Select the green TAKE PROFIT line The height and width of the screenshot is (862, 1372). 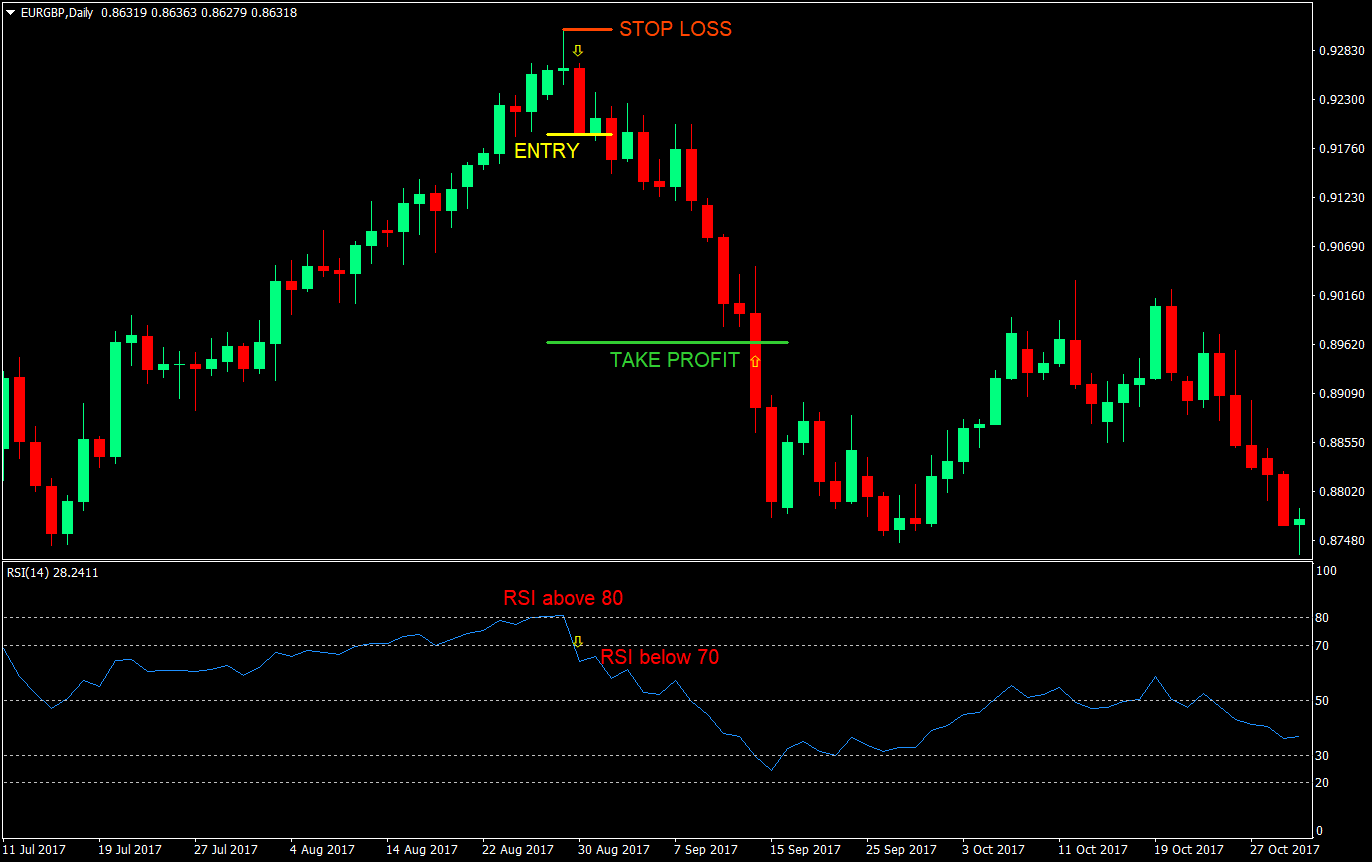(x=666, y=342)
